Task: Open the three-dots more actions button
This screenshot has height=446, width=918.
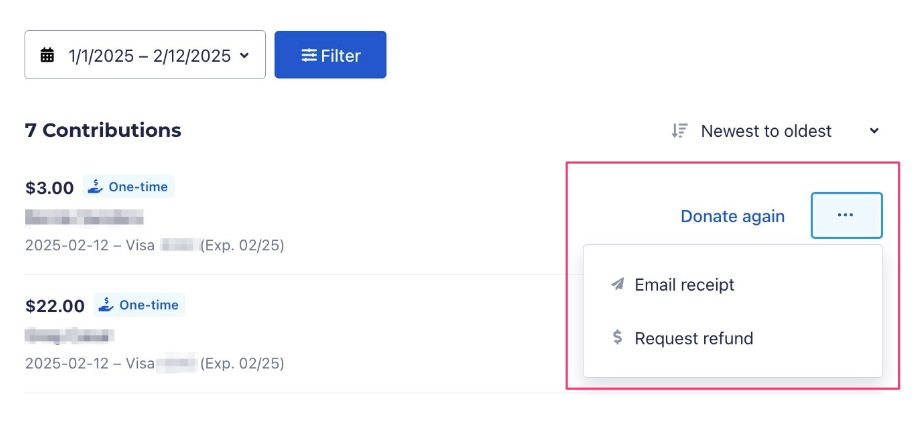Action: 846,215
